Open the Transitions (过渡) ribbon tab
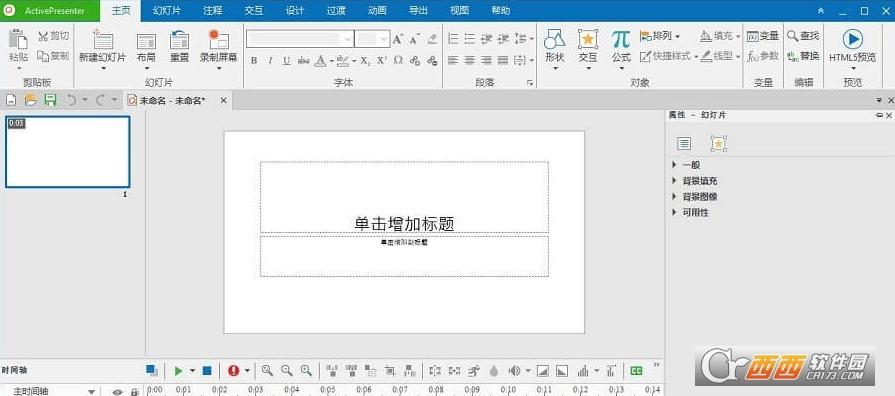 (336, 10)
